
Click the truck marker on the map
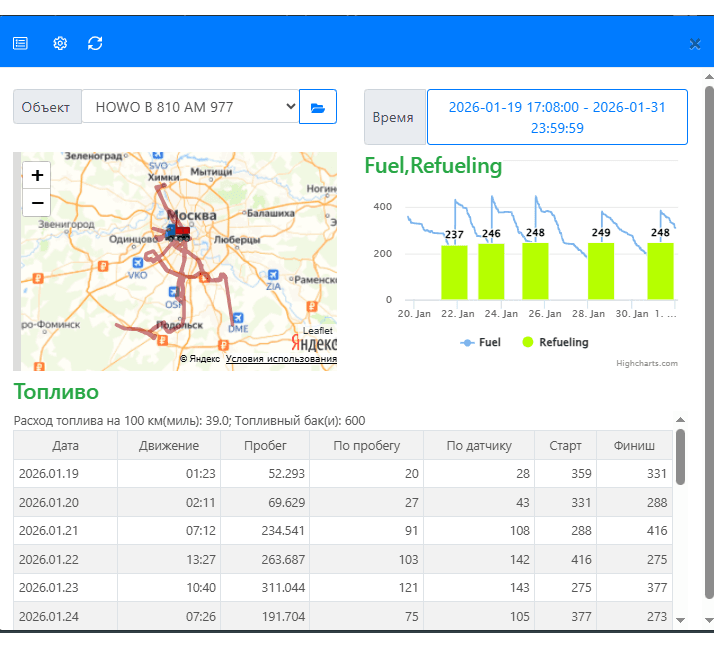[177, 232]
